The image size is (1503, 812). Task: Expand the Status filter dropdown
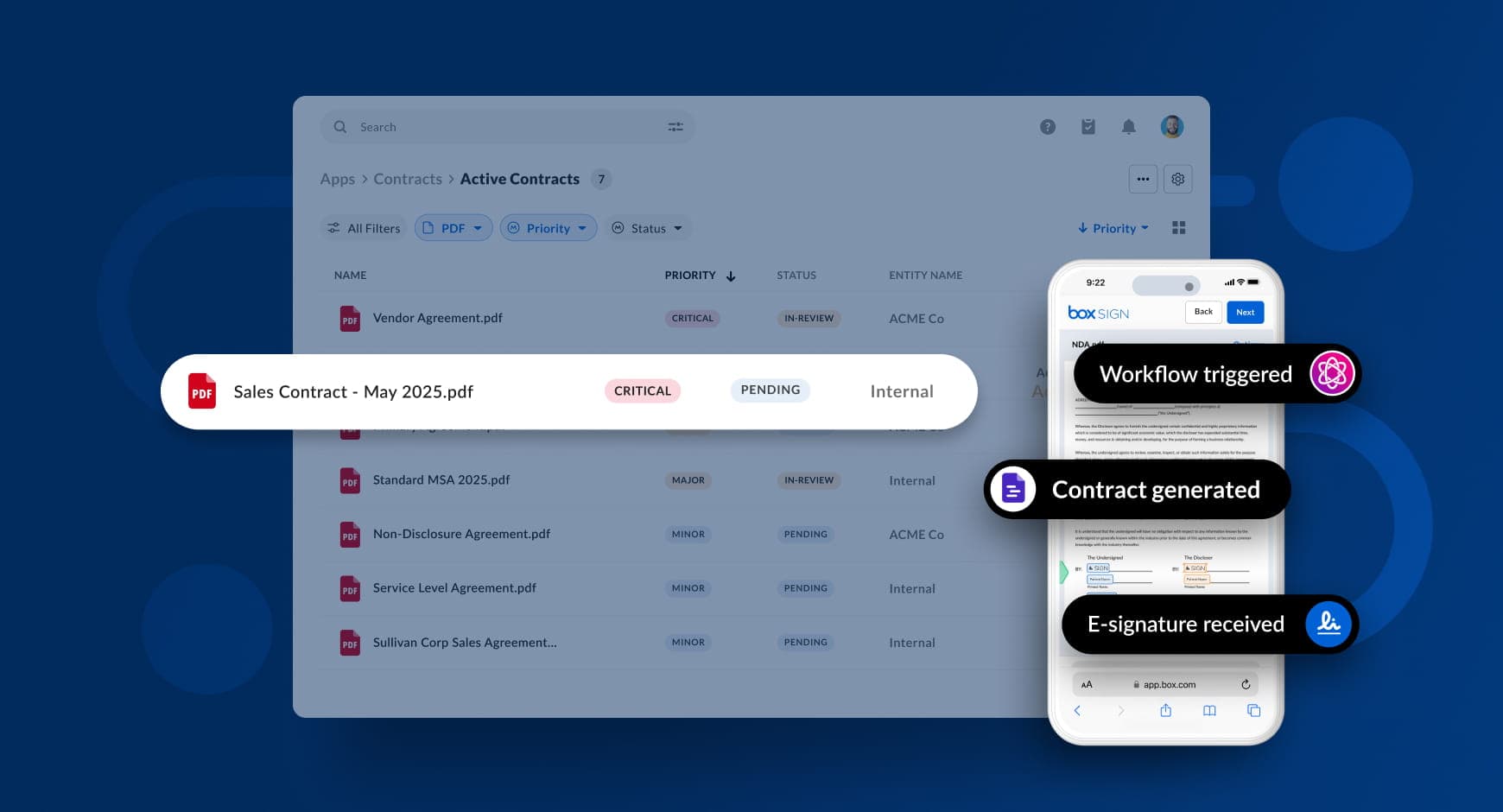649,228
